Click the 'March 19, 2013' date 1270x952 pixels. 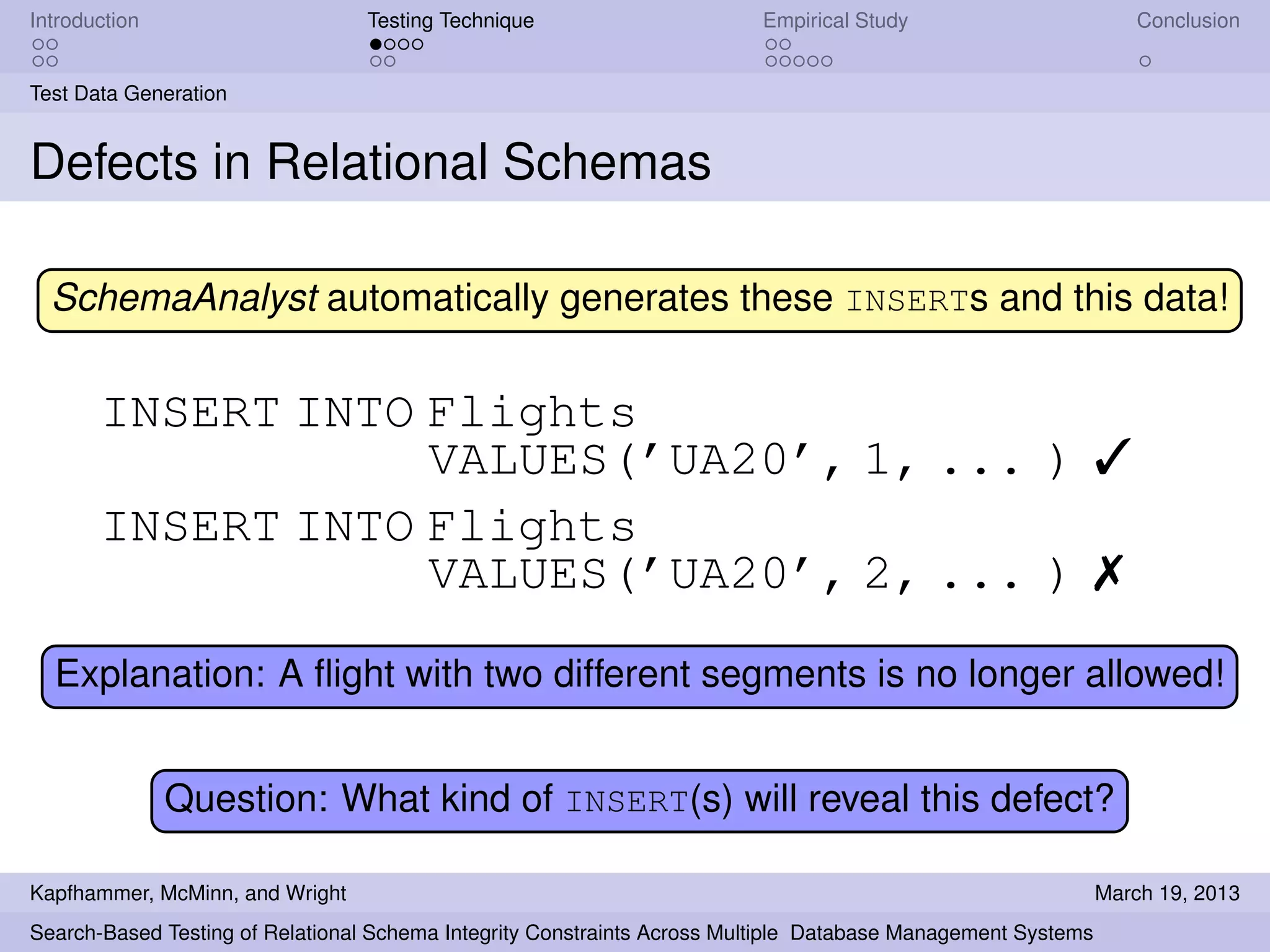(x=1167, y=893)
